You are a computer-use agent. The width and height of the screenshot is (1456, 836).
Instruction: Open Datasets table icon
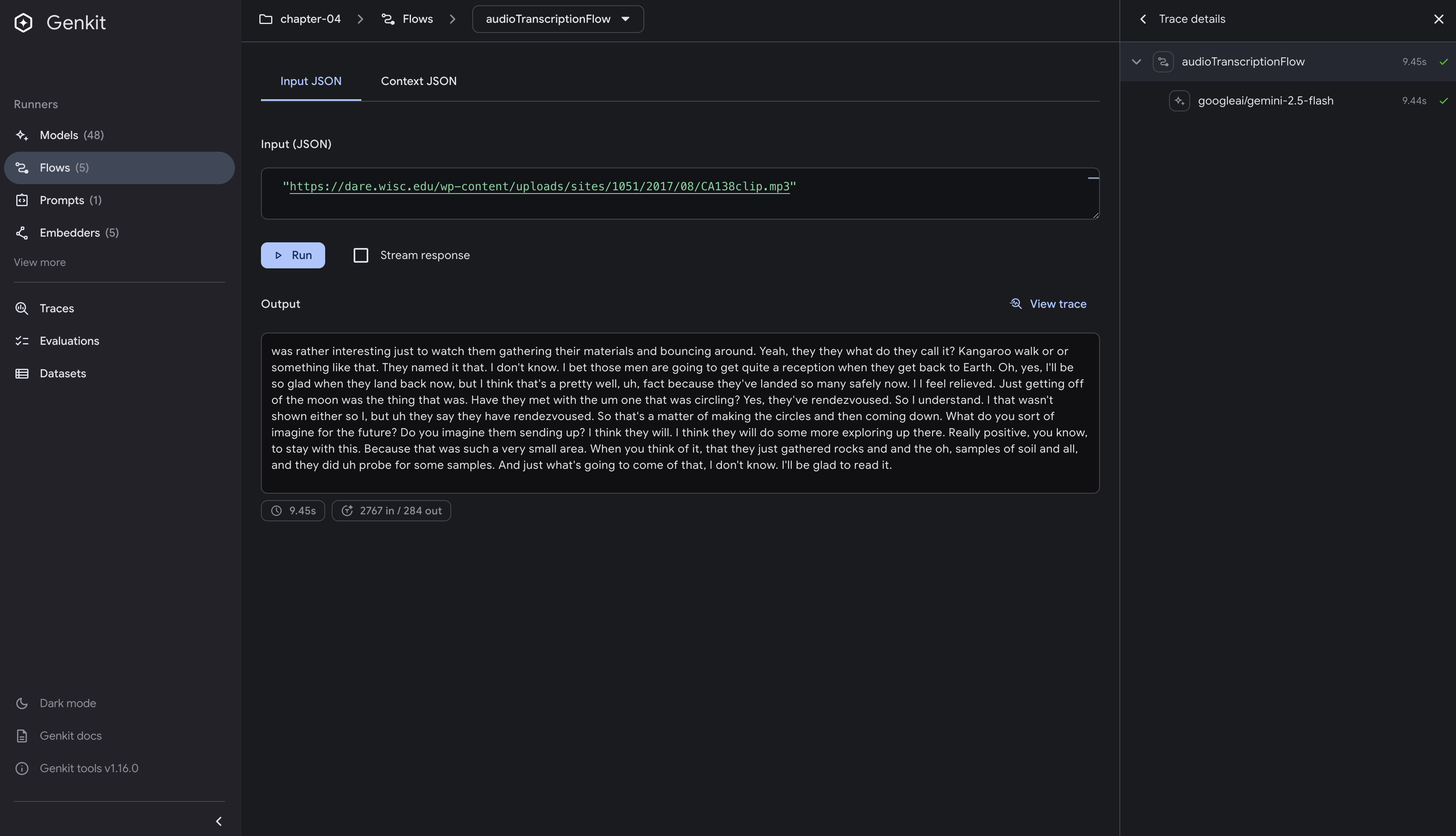[x=22, y=373]
